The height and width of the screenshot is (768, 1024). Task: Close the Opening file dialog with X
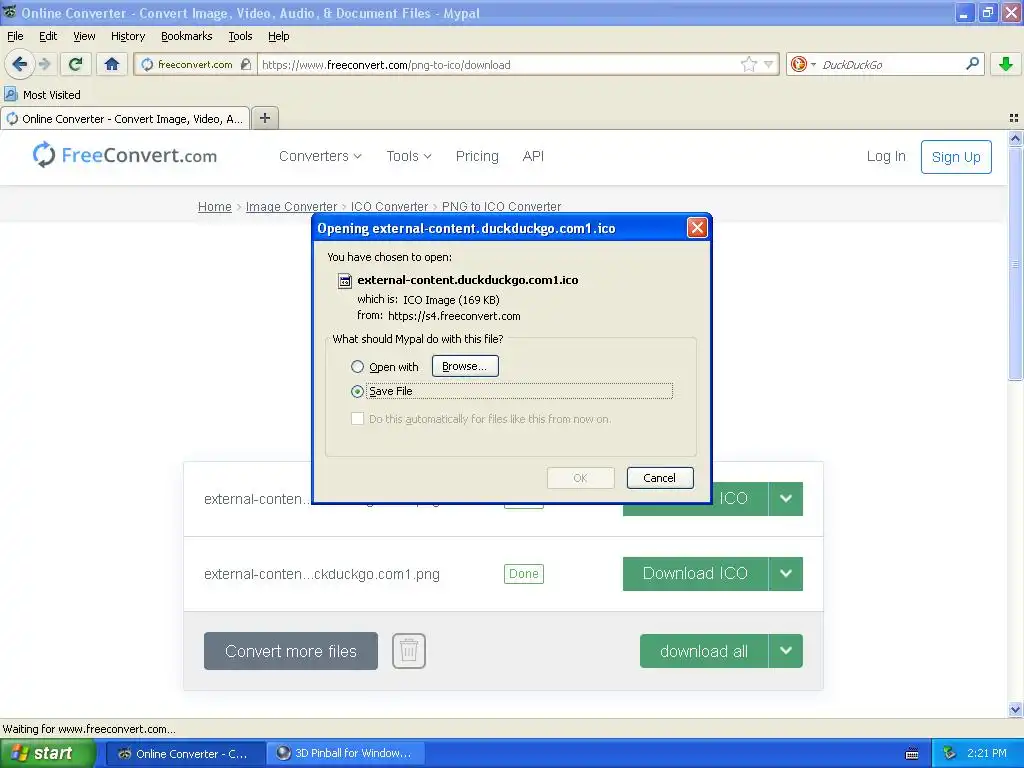pyautogui.click(x=697, y=228)
